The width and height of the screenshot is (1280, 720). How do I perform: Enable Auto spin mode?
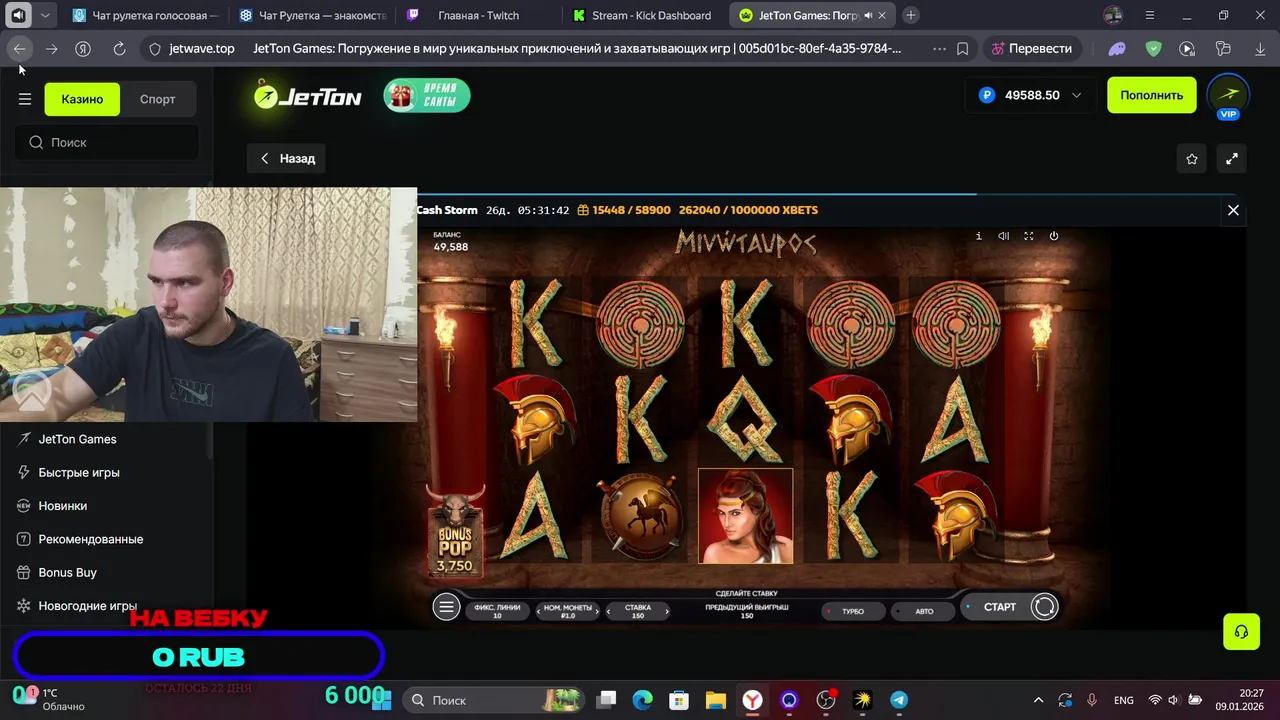click(924, 611)
